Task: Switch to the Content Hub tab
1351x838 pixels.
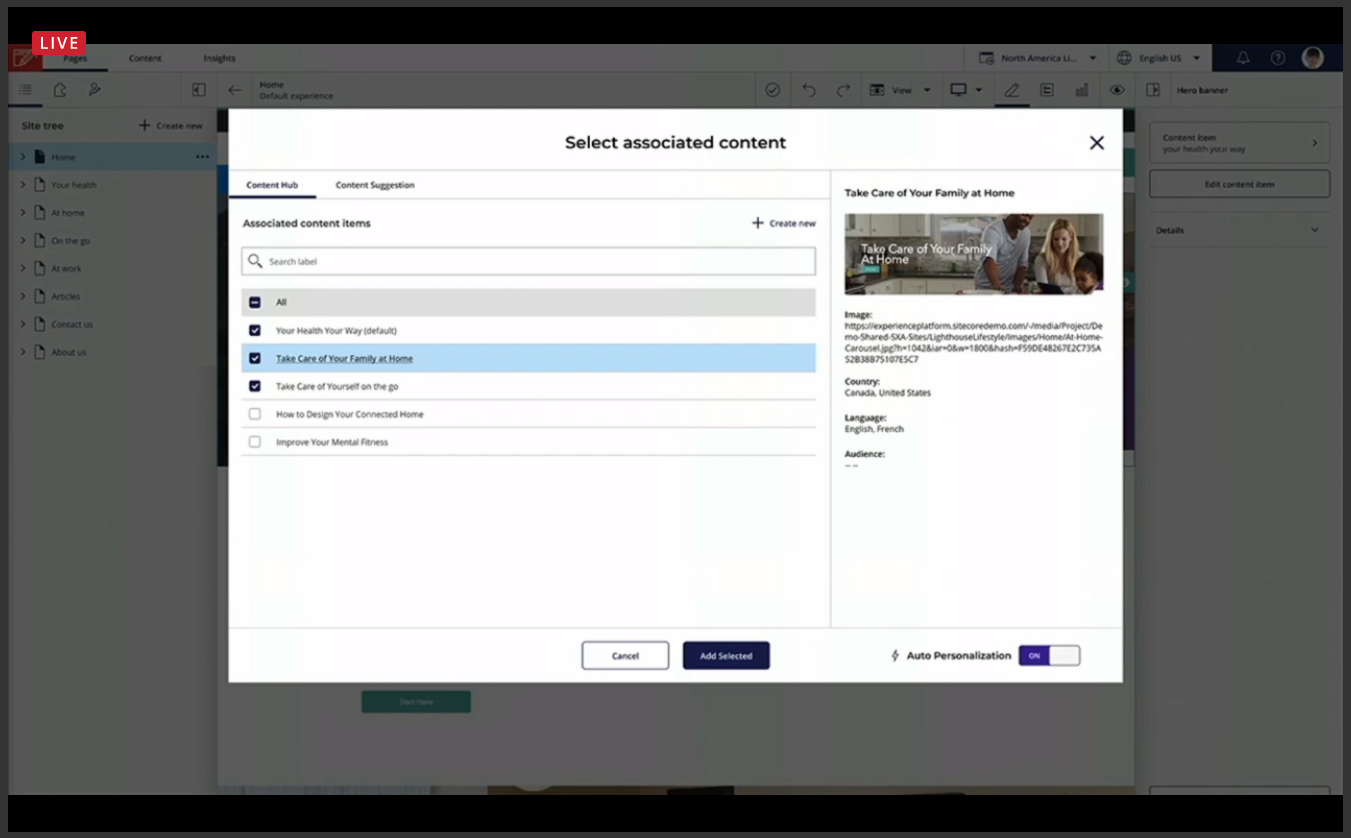Action: point(272,185)
